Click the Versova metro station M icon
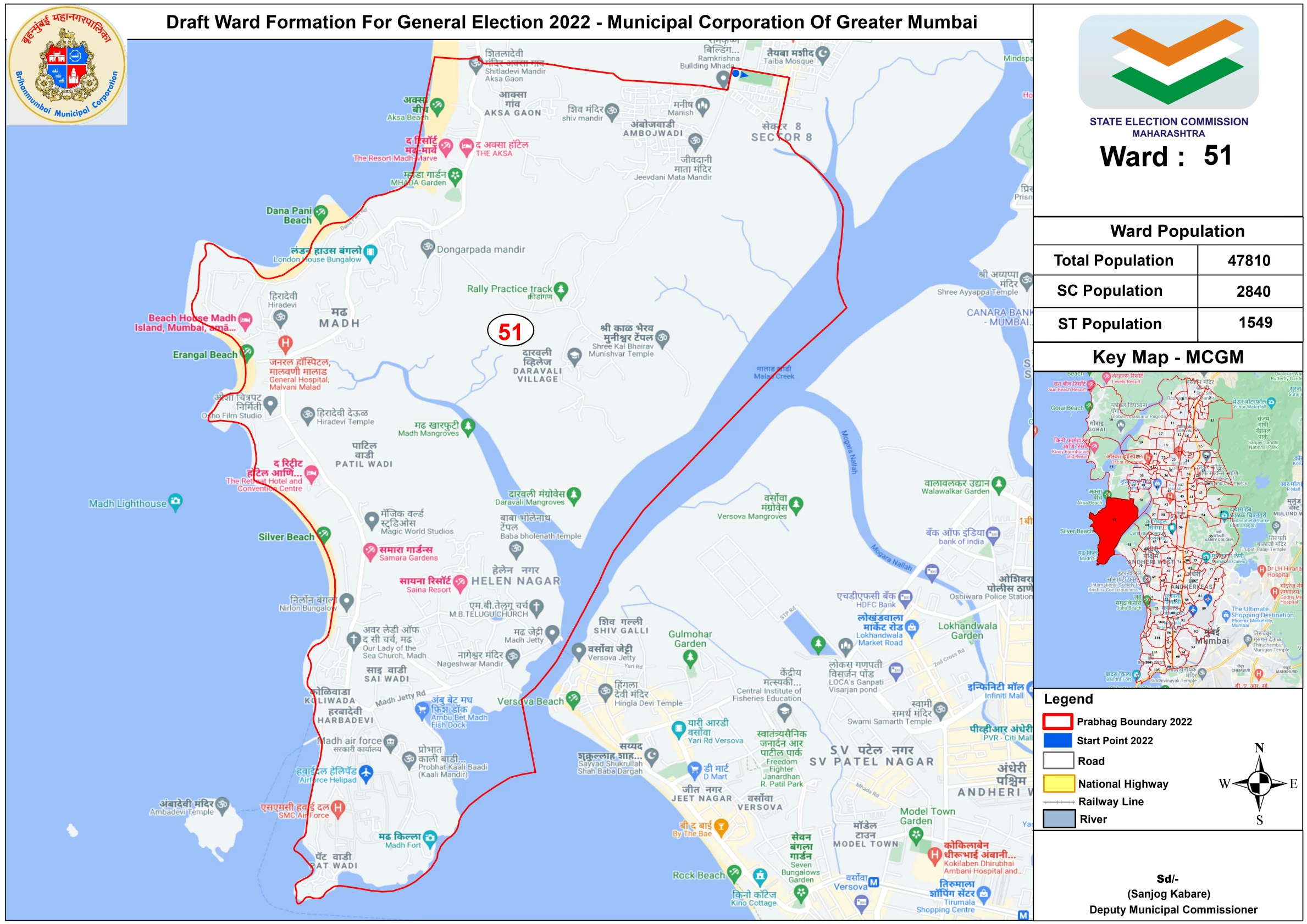Viewport: 1307px width, 924px height. 873,882
